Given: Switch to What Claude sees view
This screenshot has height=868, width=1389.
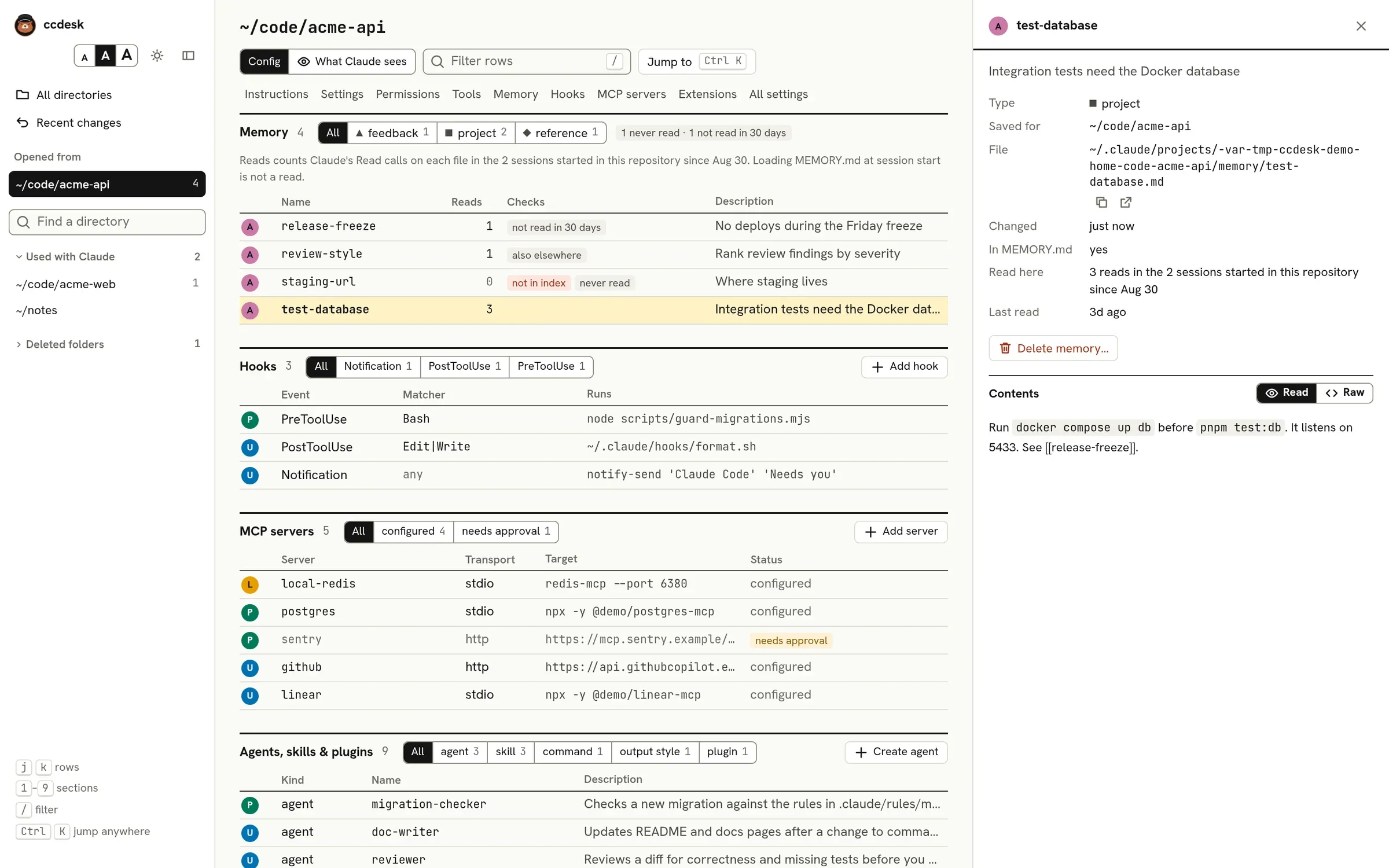Looking at the screenshot, I should point(352,61).
